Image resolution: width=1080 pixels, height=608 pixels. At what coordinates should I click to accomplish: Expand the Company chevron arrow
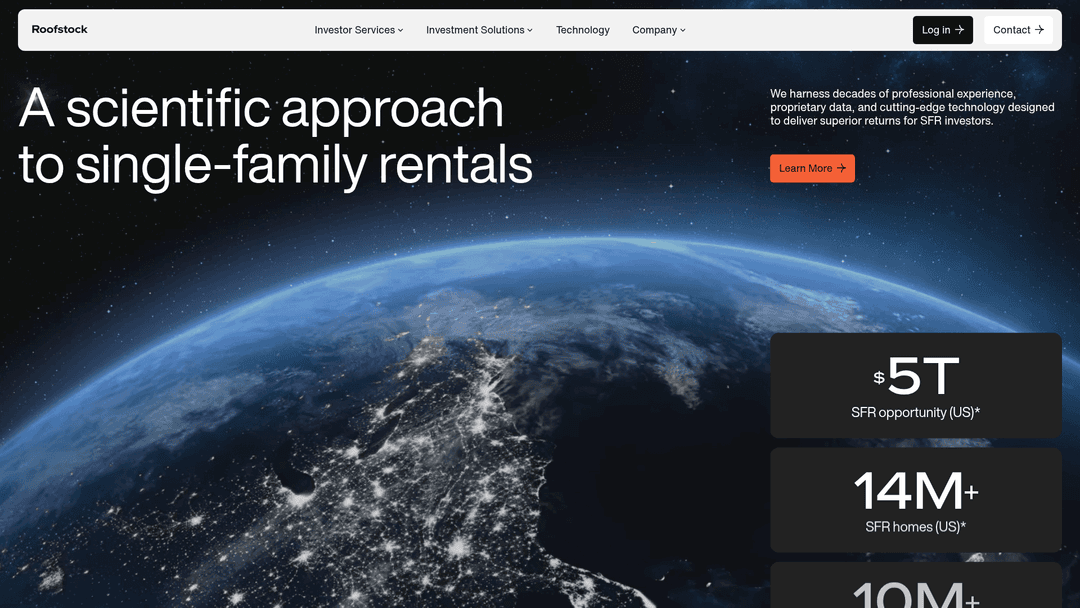[683, 30]
